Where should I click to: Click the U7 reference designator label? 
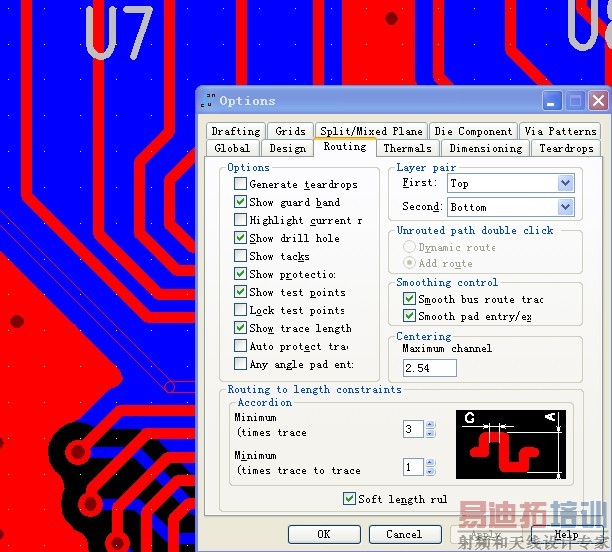click(x=118, y=32)
